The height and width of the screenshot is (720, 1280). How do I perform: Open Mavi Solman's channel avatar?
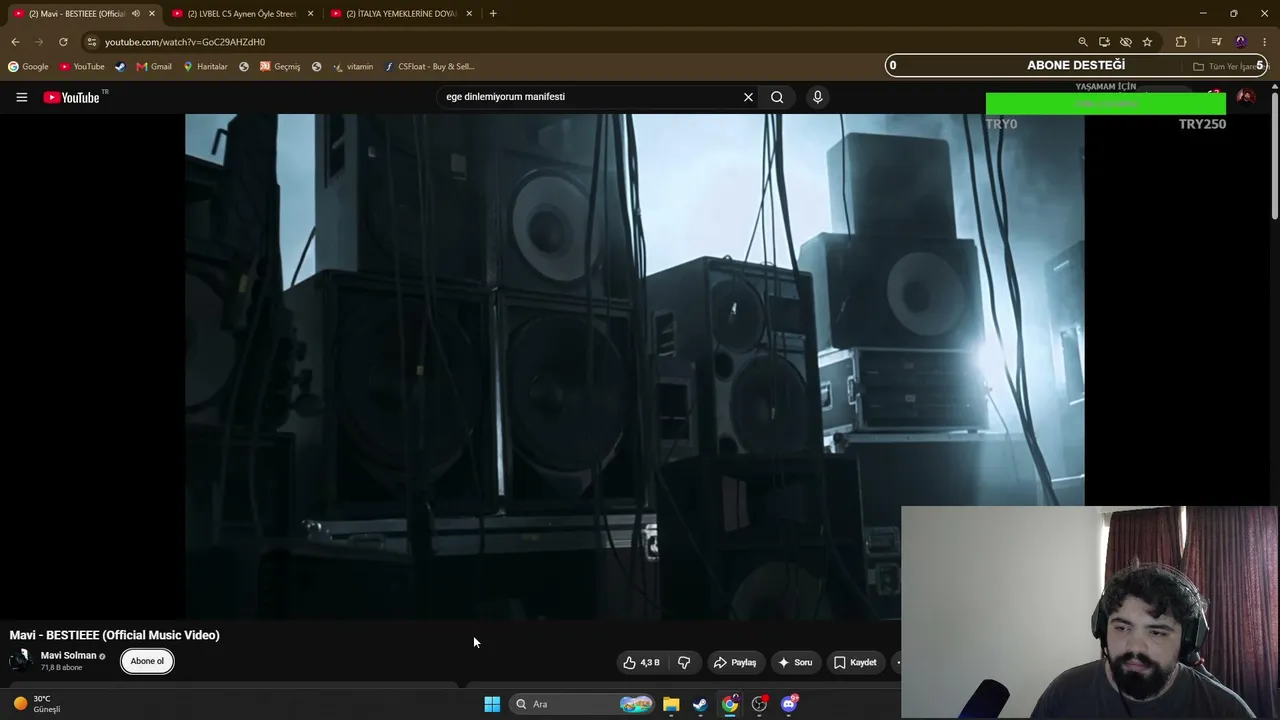pos(20,660)
